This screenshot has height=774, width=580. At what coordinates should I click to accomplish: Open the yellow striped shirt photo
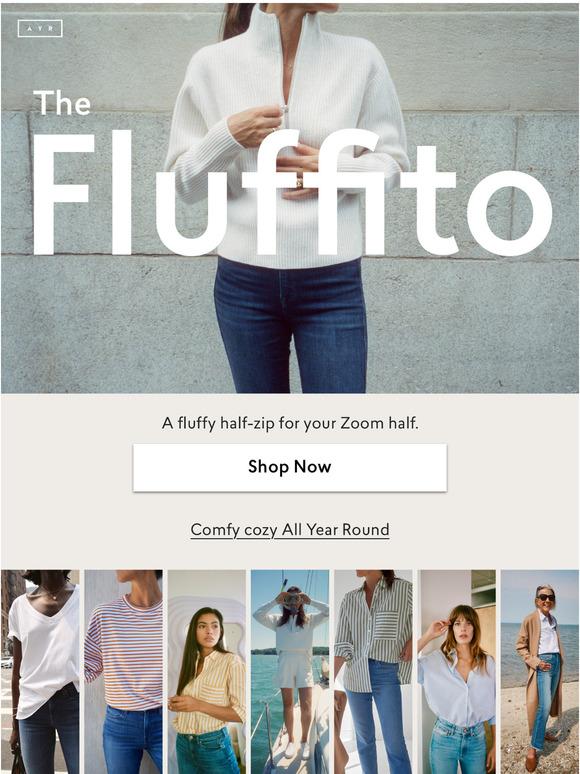tap(207, 672)
